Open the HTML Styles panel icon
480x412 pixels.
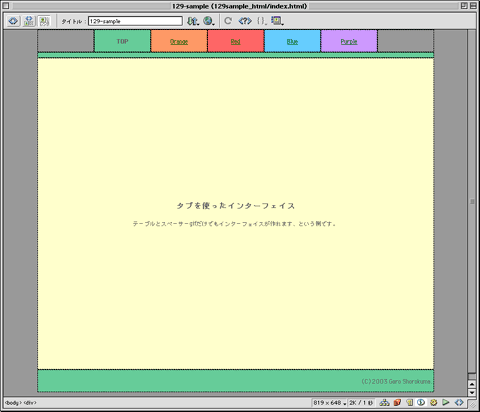click(410, 403)
